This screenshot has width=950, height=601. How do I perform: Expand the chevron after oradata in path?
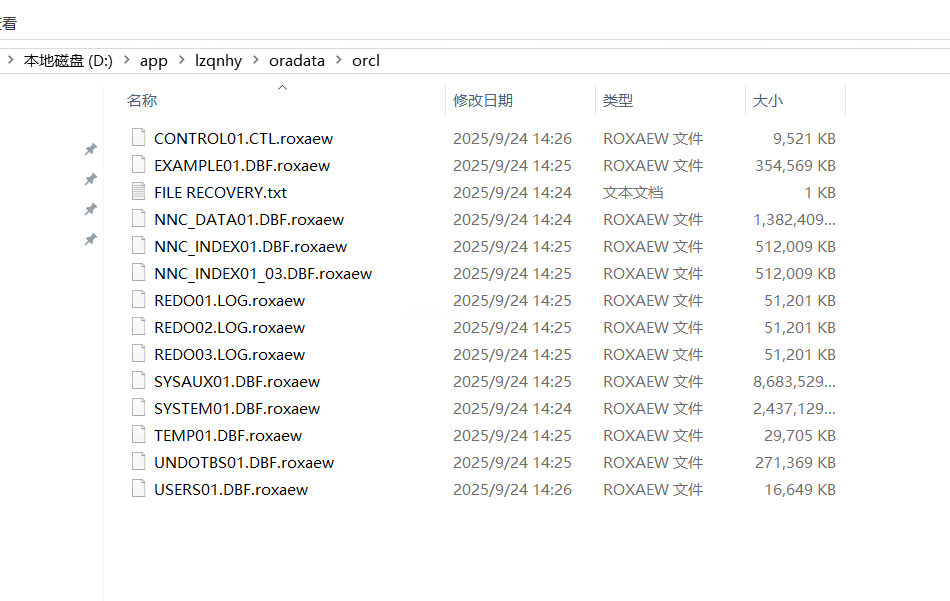338,61
